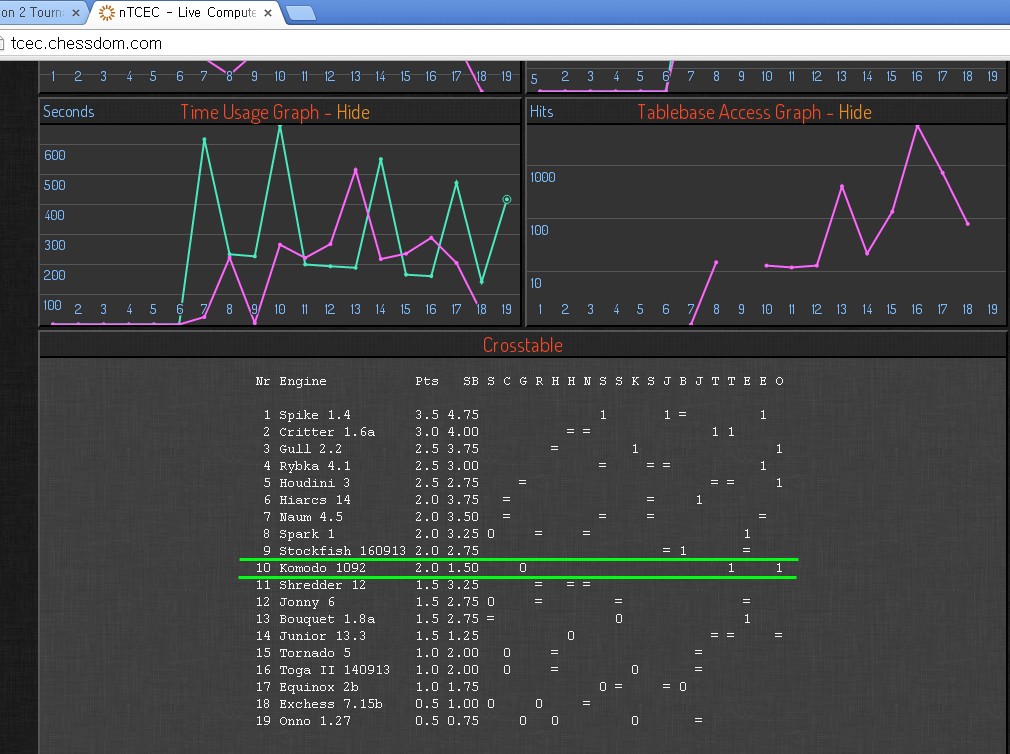1010x754 pixels.
Task: Select the "Bouquet 1.8a" engine row
Action: pos(519,619)
